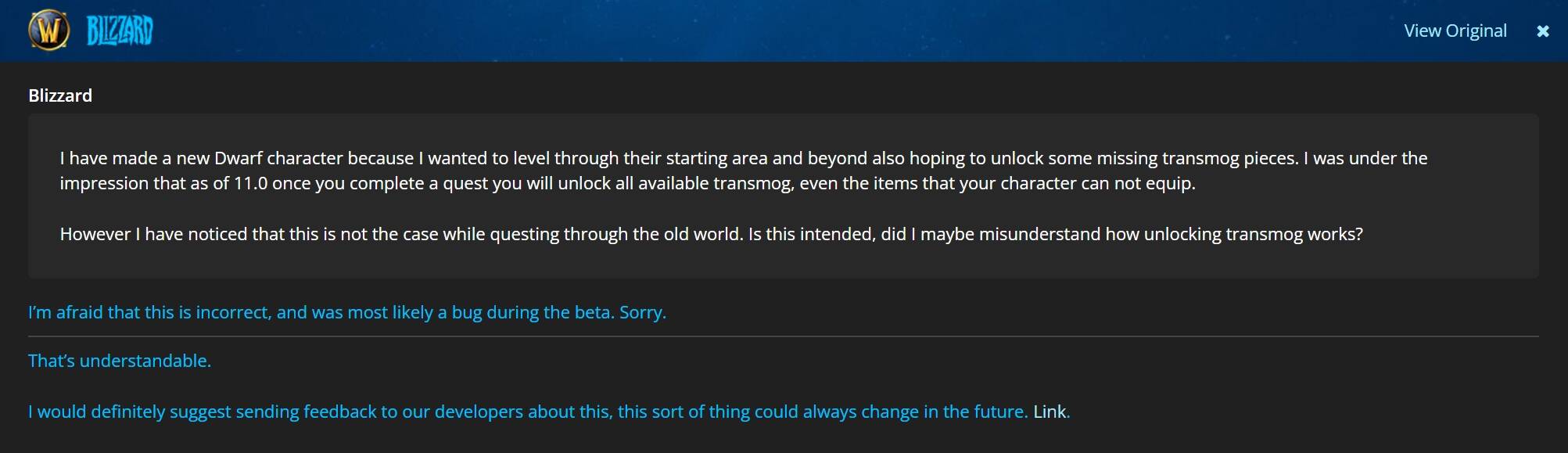Open the View Original link
The image size is (1568, 453).
coord(1455,31)
